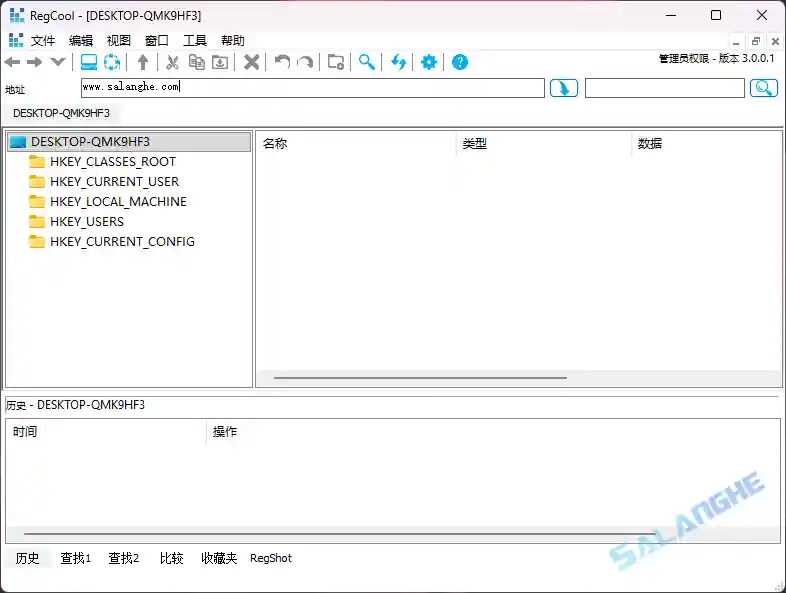786x593 pixels.
Task: Select HKEY_CLASSES_ROOT key
Action: click(x=113, y=161)
